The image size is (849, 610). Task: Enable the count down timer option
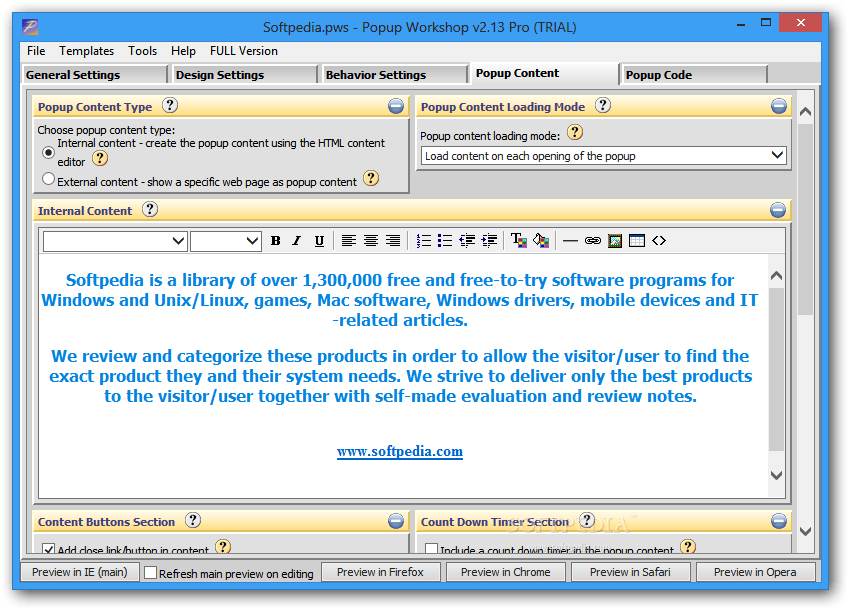point(432,547)
